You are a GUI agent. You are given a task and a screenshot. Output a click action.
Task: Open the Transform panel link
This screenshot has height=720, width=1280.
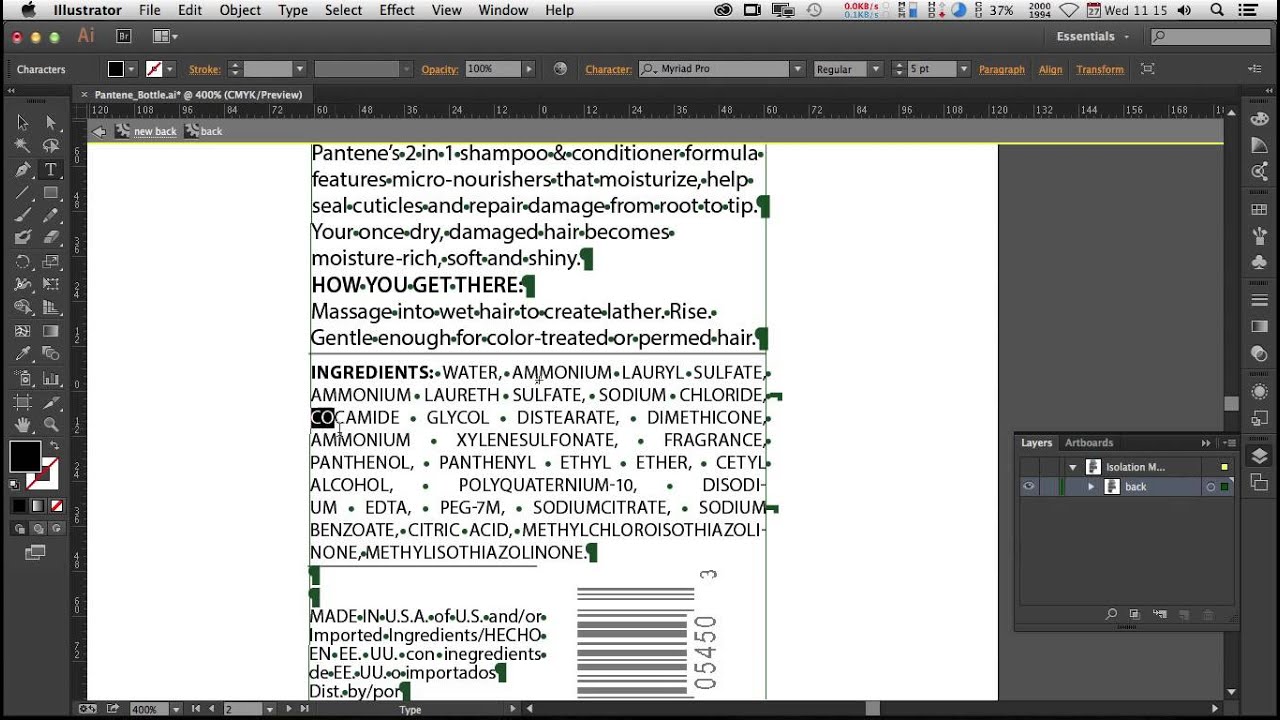pyautogui.click(x=1100, y=69)
